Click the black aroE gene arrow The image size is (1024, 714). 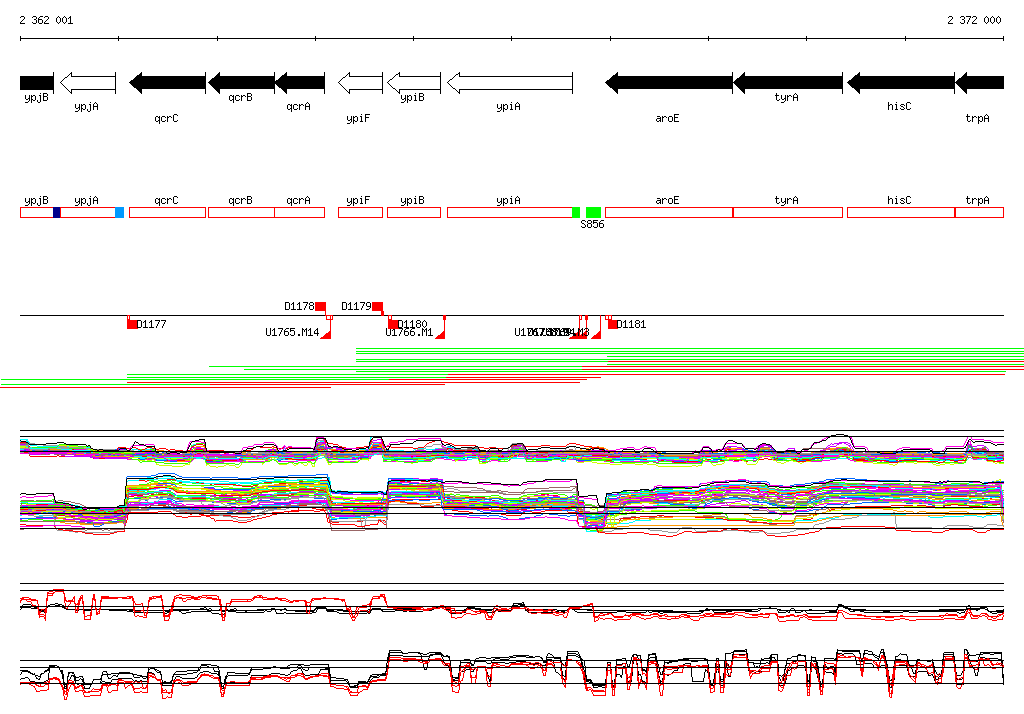click(668, 83)
